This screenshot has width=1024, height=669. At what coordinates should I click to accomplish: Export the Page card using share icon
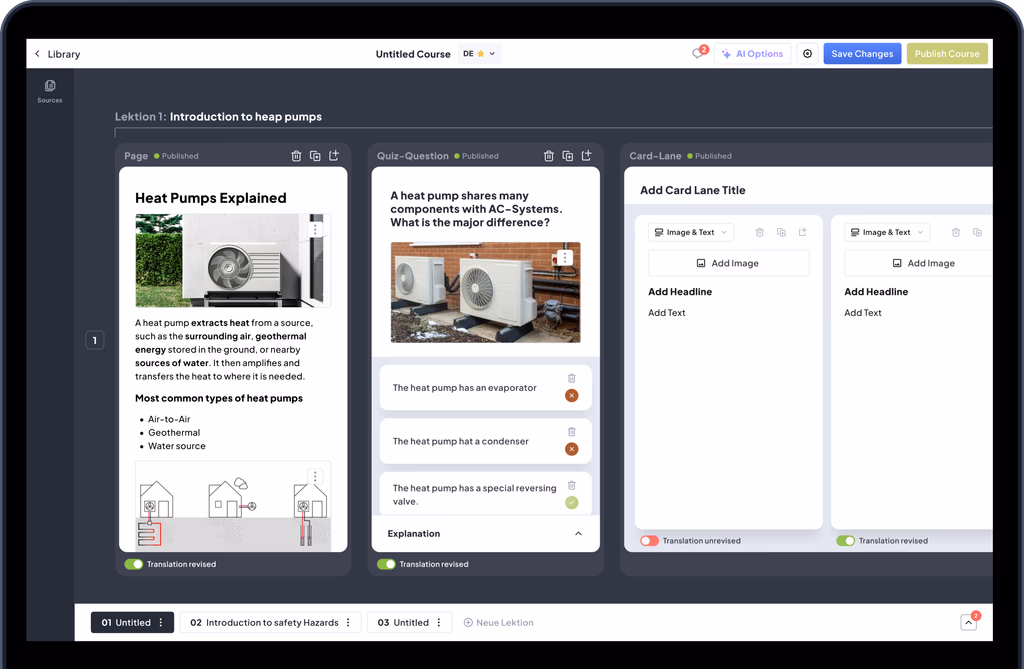(x=334, y=156)
